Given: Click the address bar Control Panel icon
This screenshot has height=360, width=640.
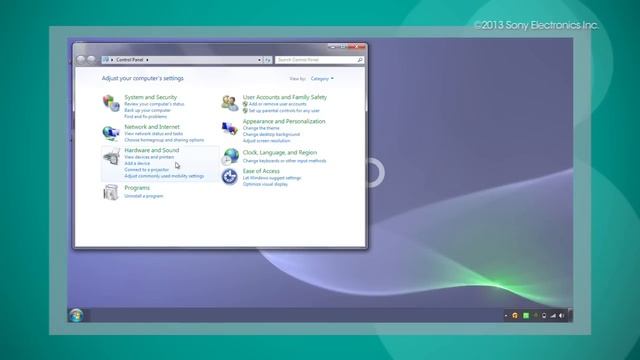Looking at the screenshot, I should point(106,60).
